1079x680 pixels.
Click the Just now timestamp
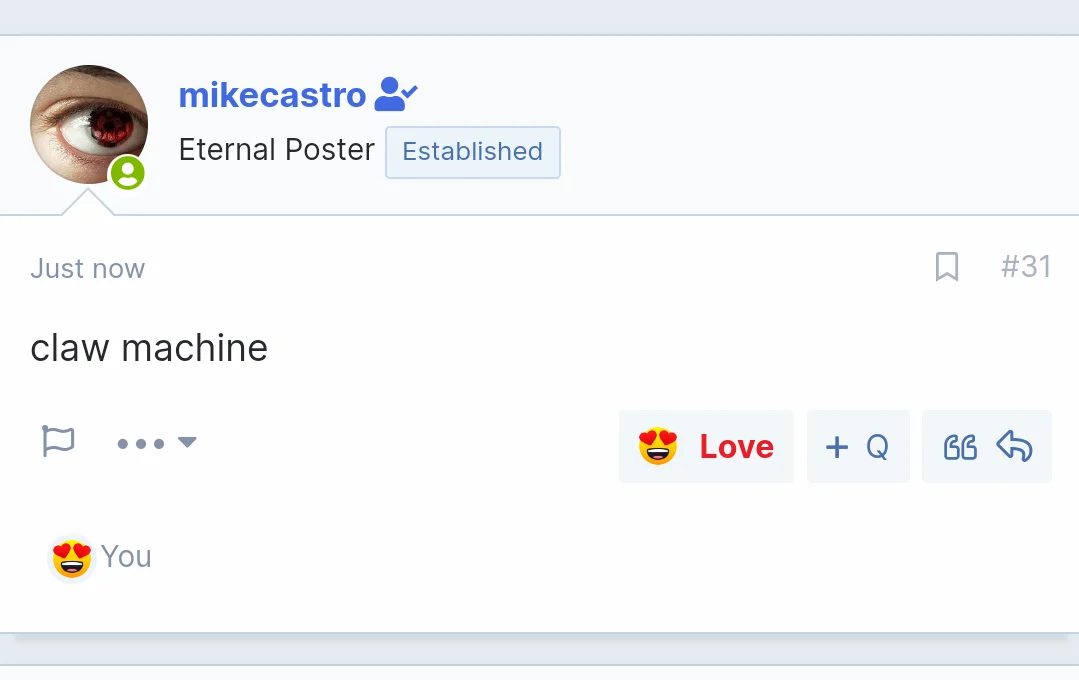pos(87,268)
